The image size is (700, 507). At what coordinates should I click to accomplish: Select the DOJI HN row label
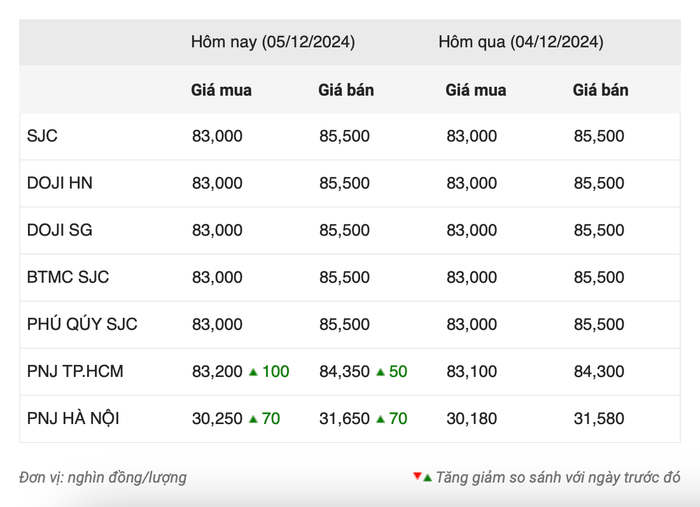[60, 183]
